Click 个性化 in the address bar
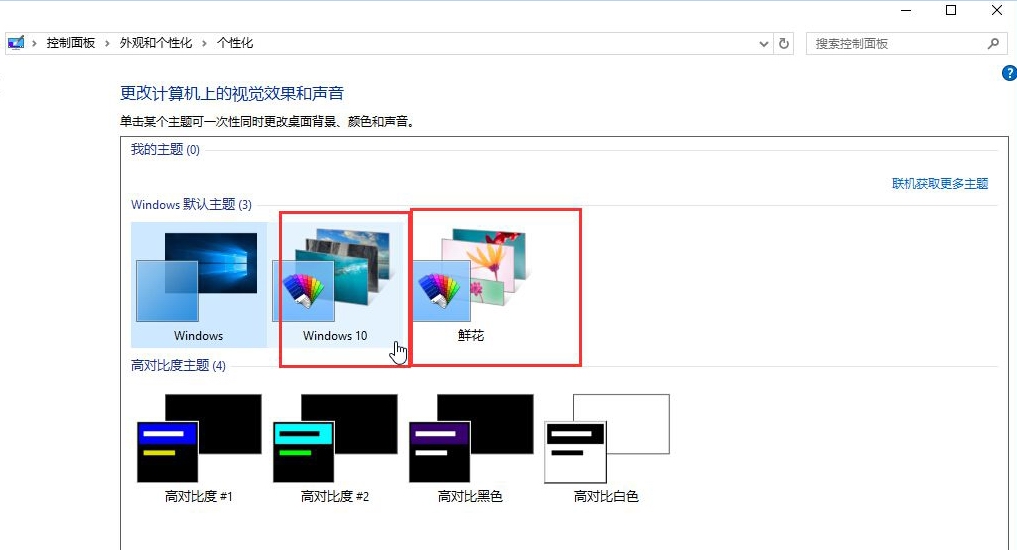 pyautogui.click(x=235, y=43)
